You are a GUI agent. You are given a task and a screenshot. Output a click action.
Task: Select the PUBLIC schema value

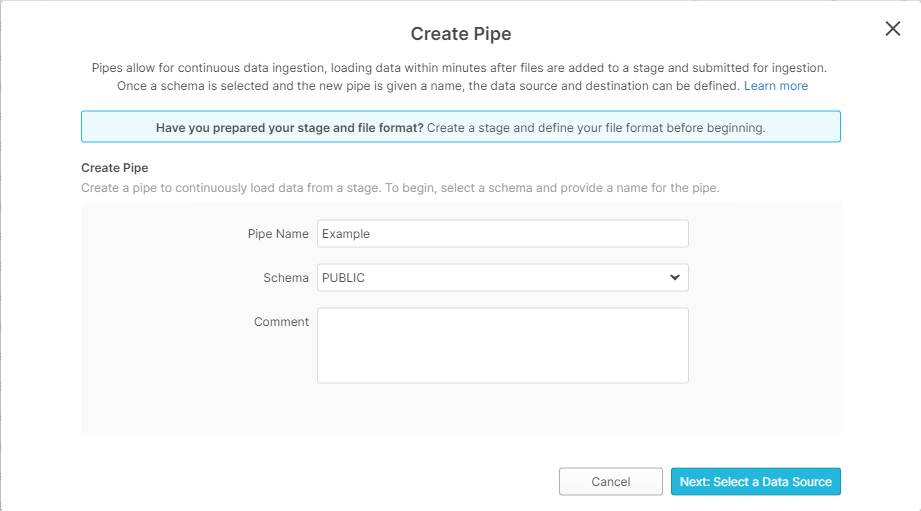(344, 278)
